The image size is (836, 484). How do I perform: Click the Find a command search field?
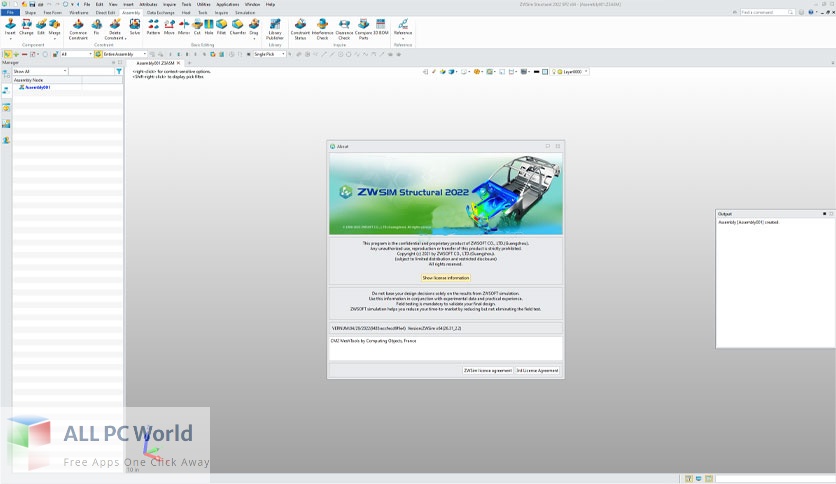click(767, 12)
